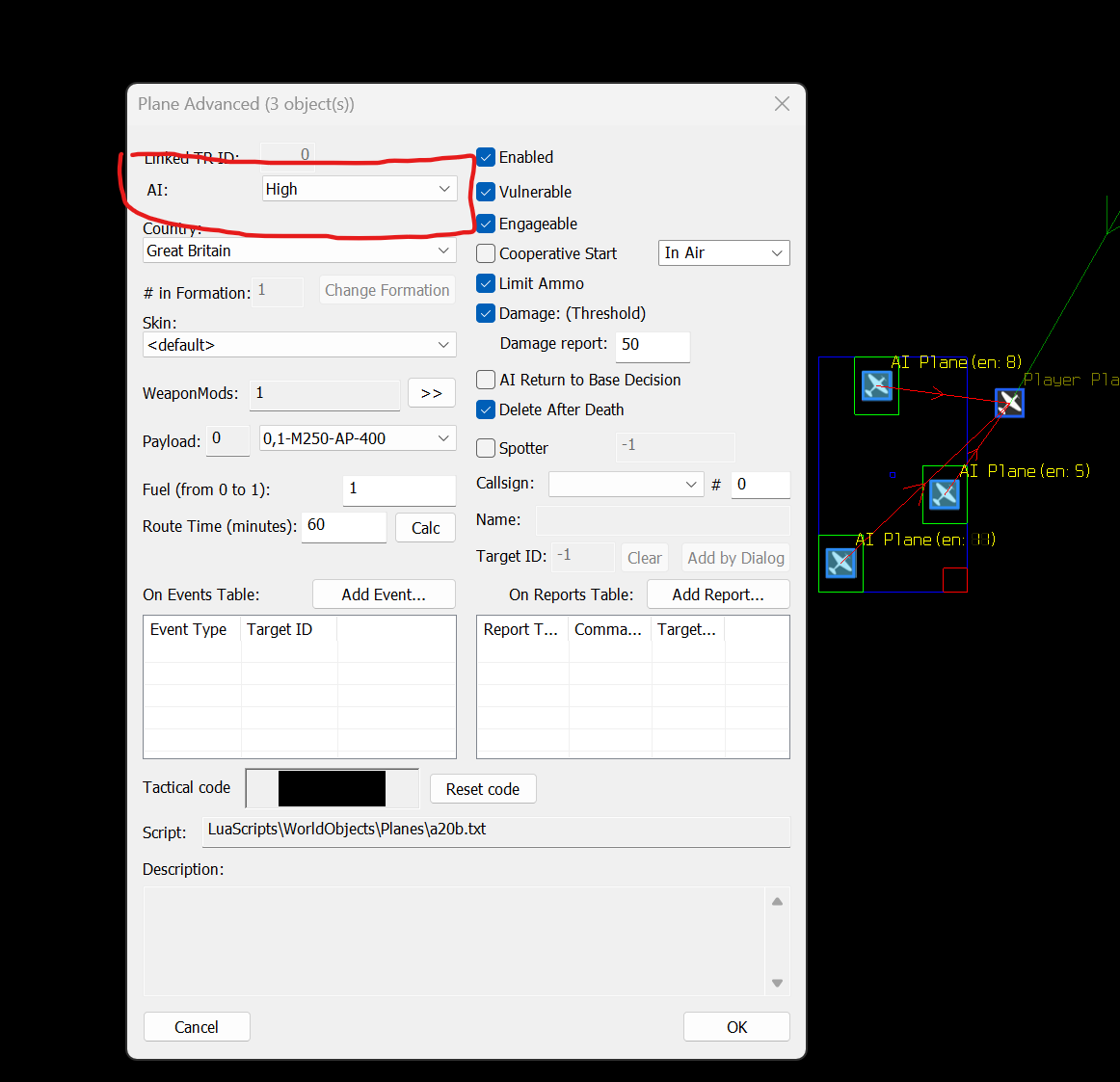Uncheck the Vulnerable checkbox
Viewport: 1120px width, 1082px height.
[486, 192]
